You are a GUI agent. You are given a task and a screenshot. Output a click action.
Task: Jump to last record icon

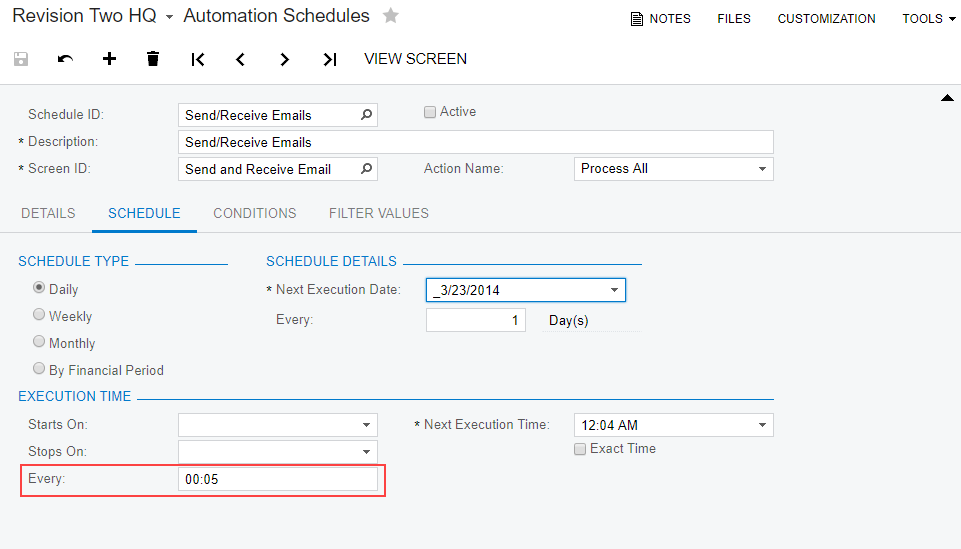(x=329, y=59)
